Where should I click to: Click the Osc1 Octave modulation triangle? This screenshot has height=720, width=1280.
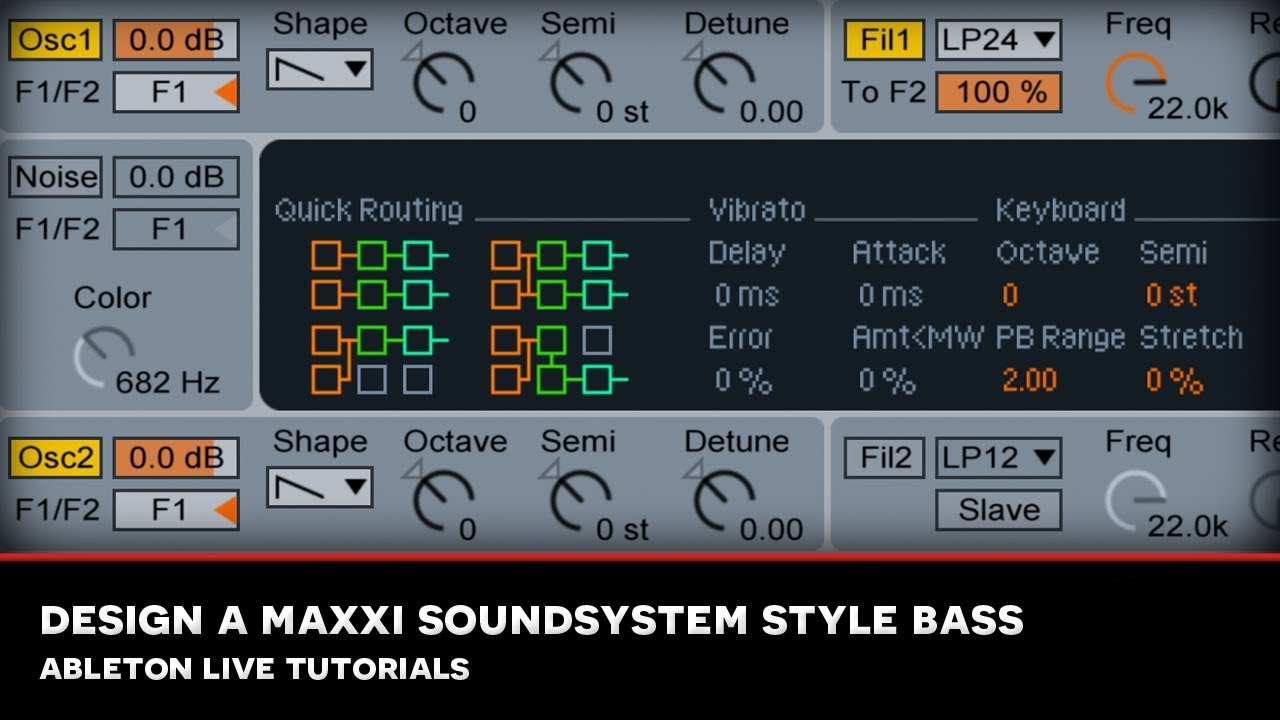(x=412, y=52)
